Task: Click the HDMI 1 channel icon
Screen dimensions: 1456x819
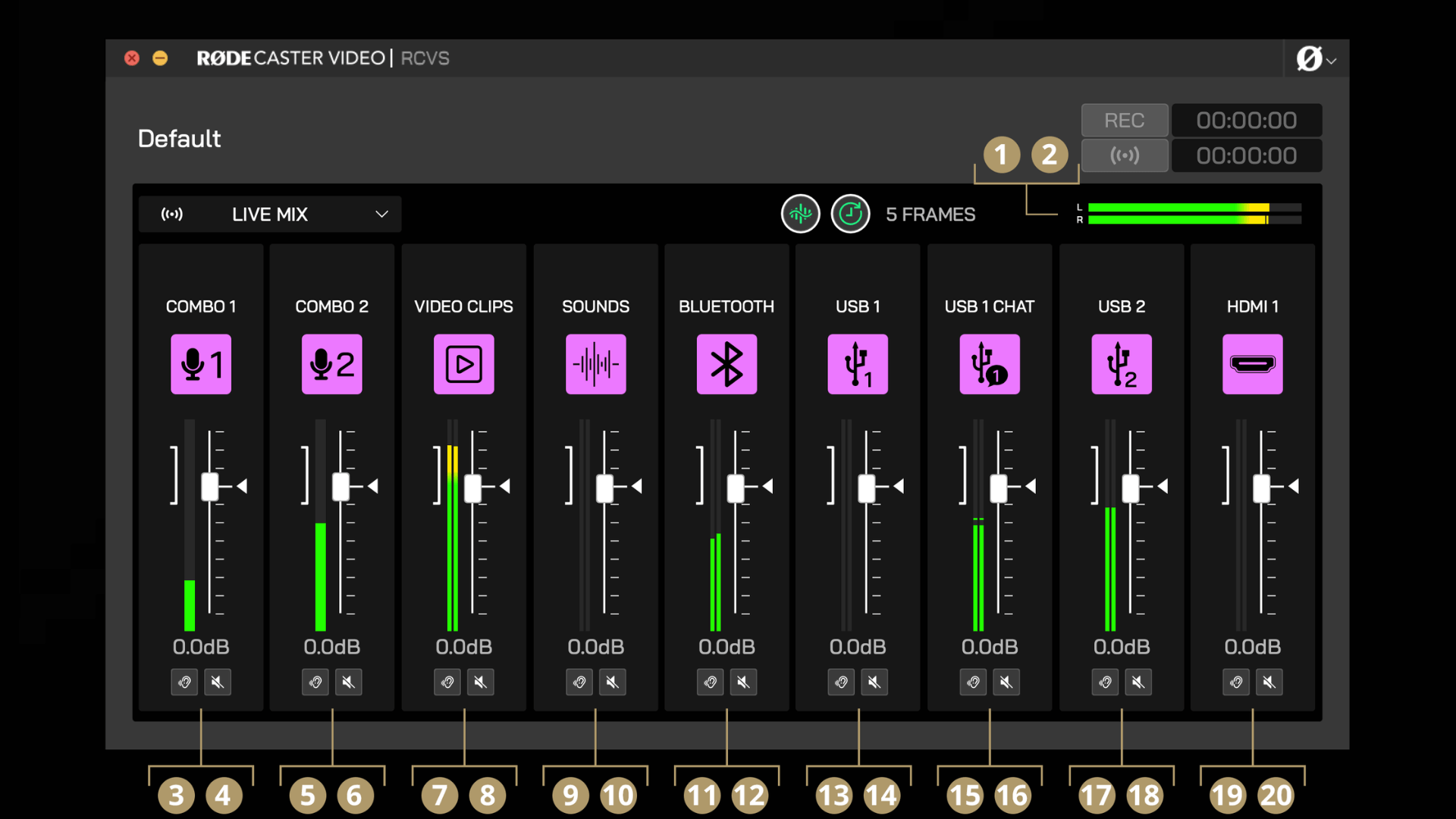Action: click(1253, 364)
